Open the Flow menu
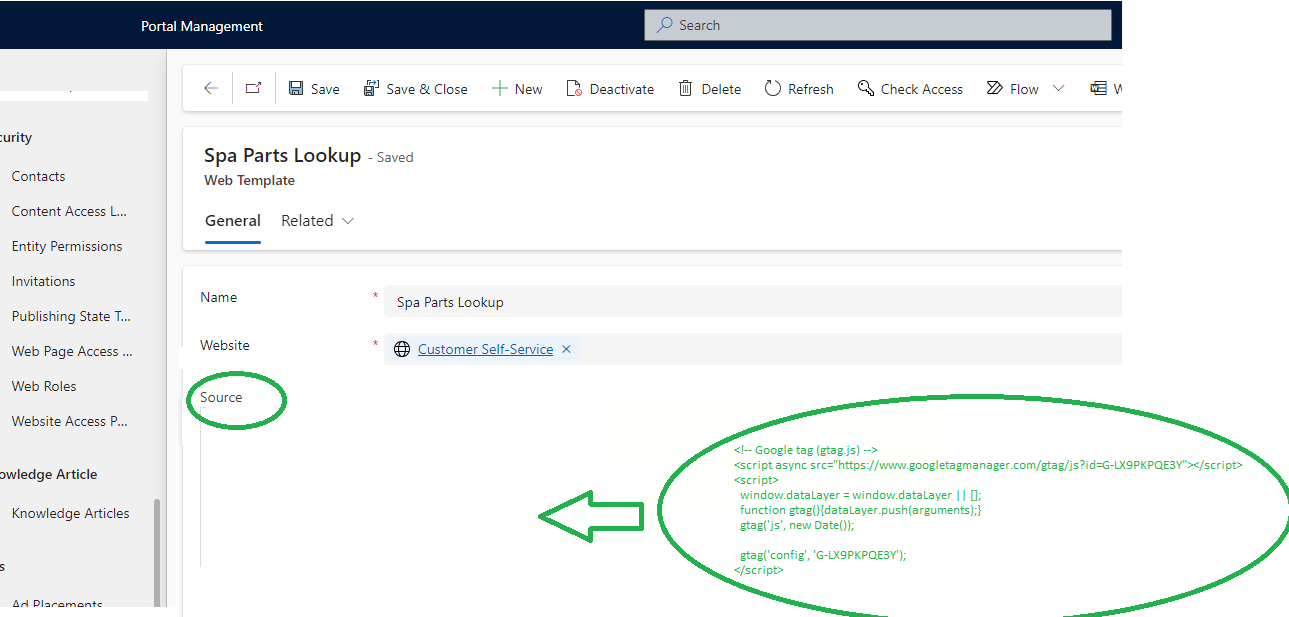 tap(1013, 89)
